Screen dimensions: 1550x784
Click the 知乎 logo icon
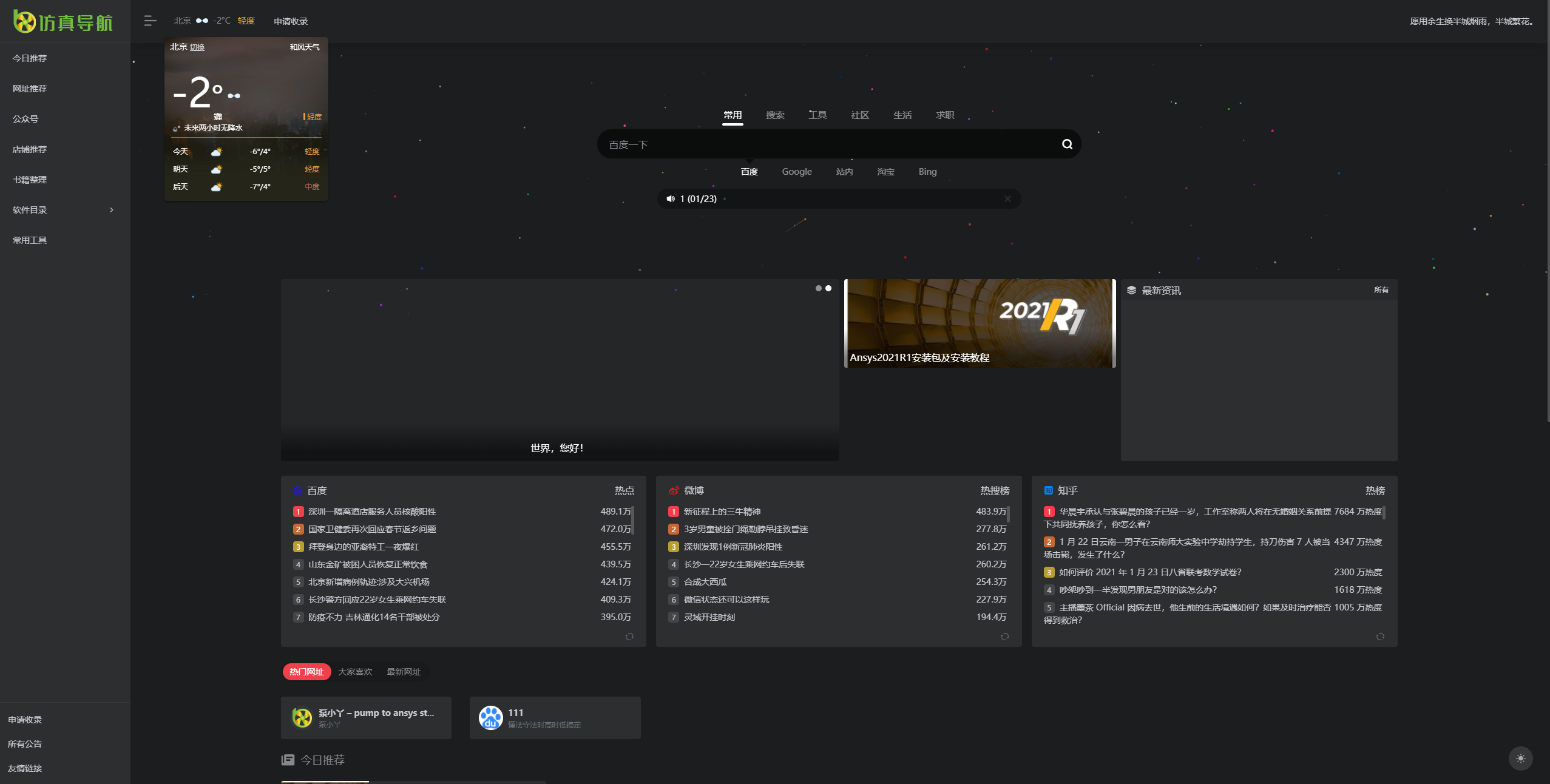point(1048,490)
